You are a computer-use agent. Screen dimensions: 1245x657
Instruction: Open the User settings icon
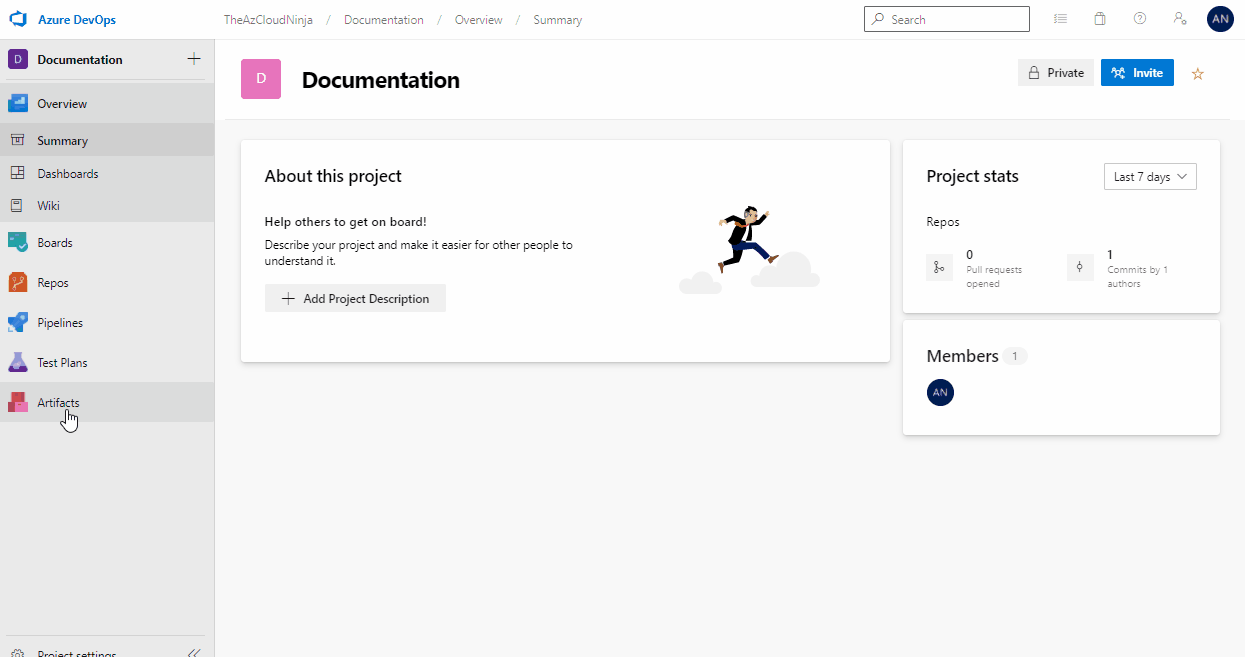click(x=1180, y=19)
